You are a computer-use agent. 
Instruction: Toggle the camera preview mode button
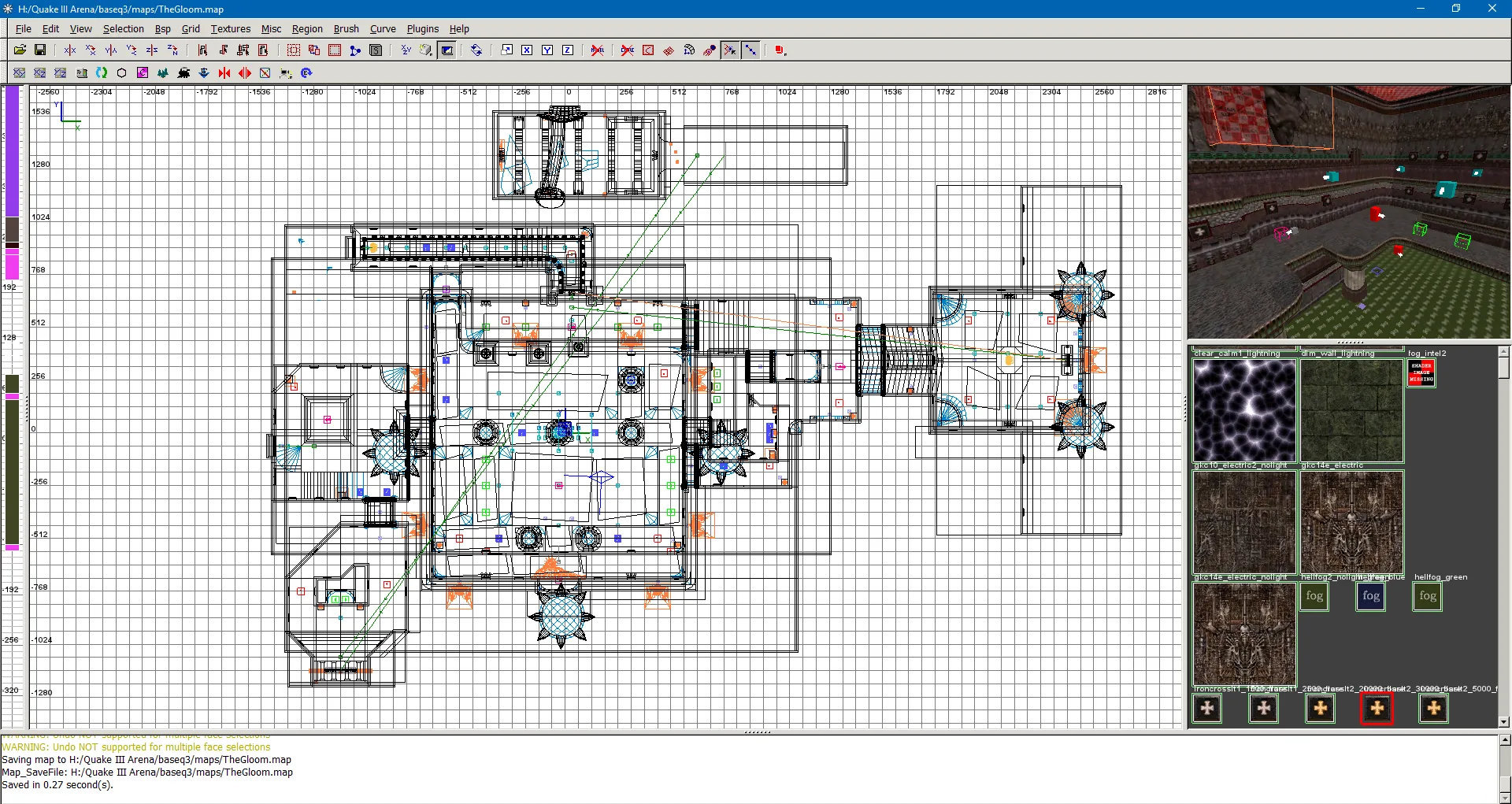coord(447,50)
